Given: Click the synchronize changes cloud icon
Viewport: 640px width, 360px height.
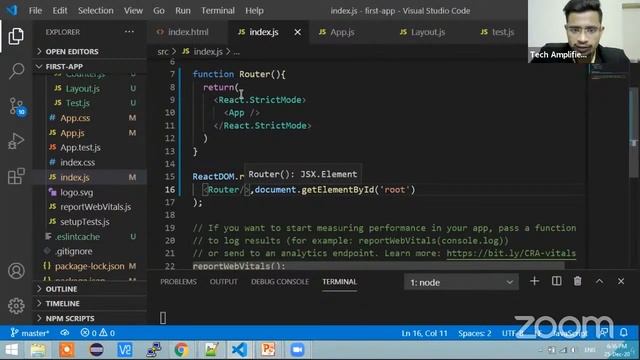Looking at the screenshot, I should click(64, 333).
